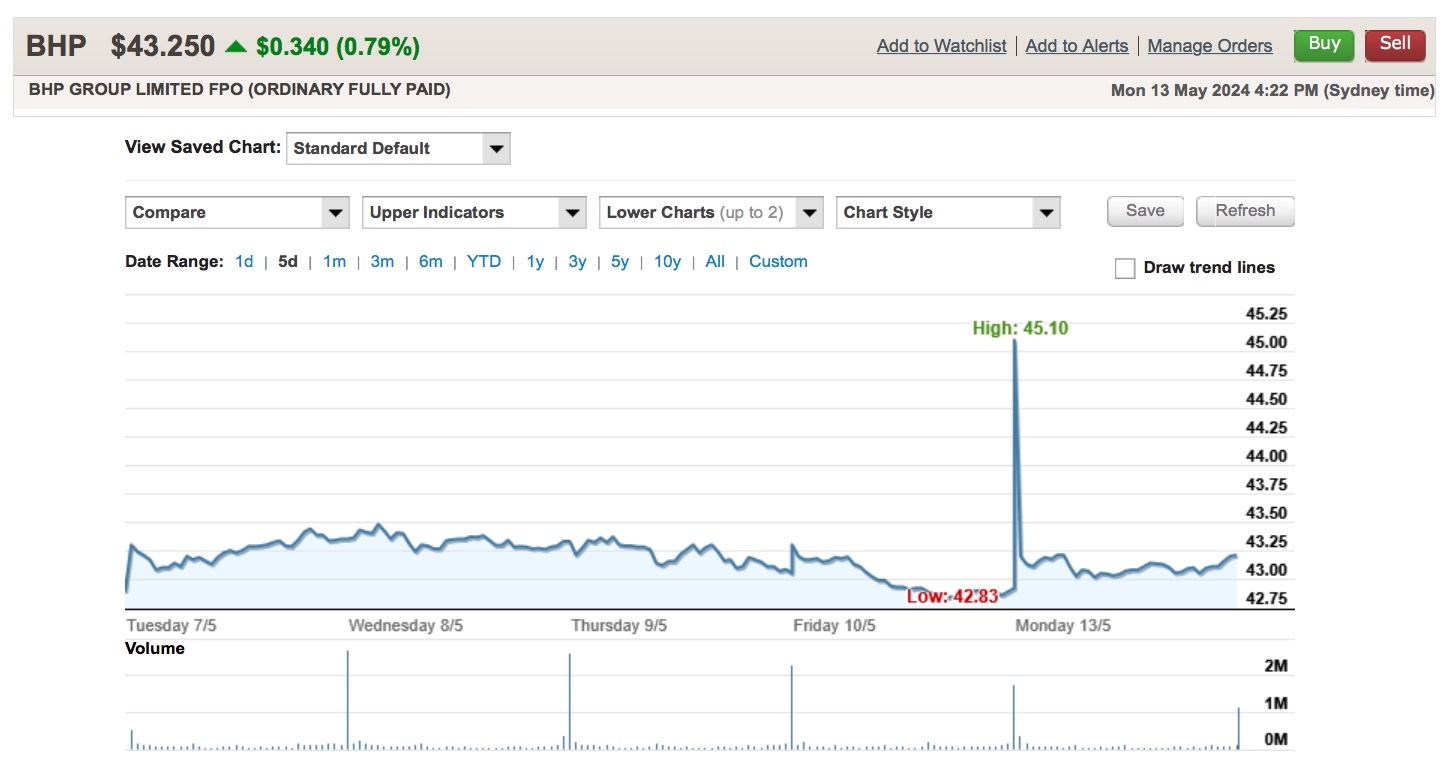Viewport: 1450px width, 764px height.
Task: Click the Tuesday 7/5 axis label
Action: coord(171,626)
